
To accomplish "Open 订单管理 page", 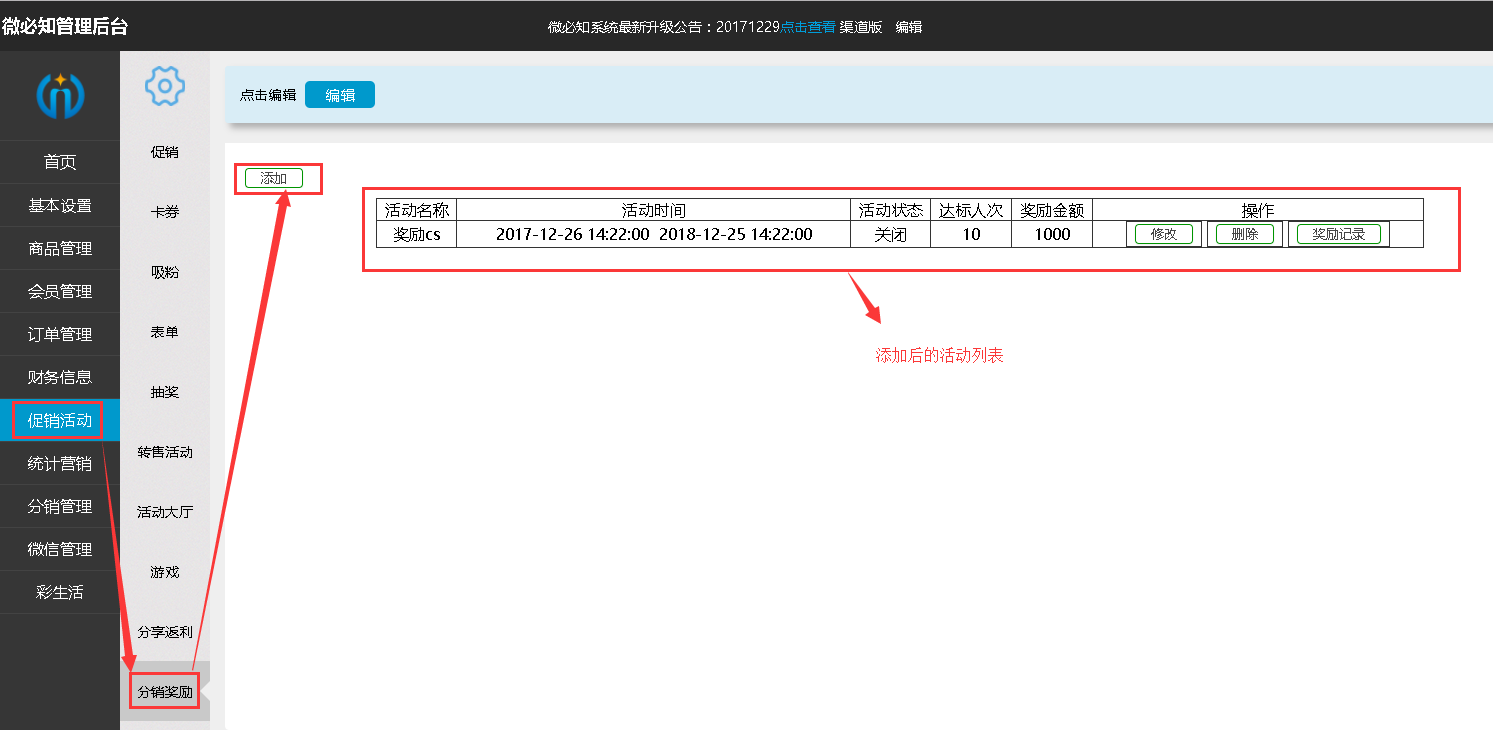I will click(x=60, y=334).
